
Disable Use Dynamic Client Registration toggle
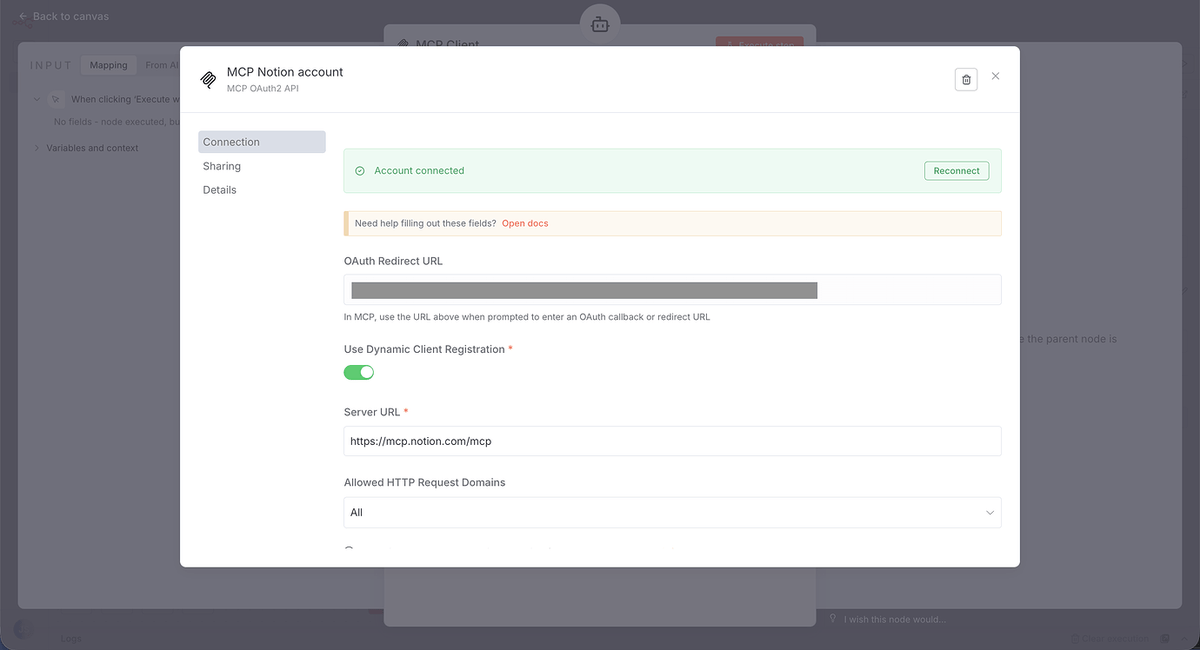(359, 372)
